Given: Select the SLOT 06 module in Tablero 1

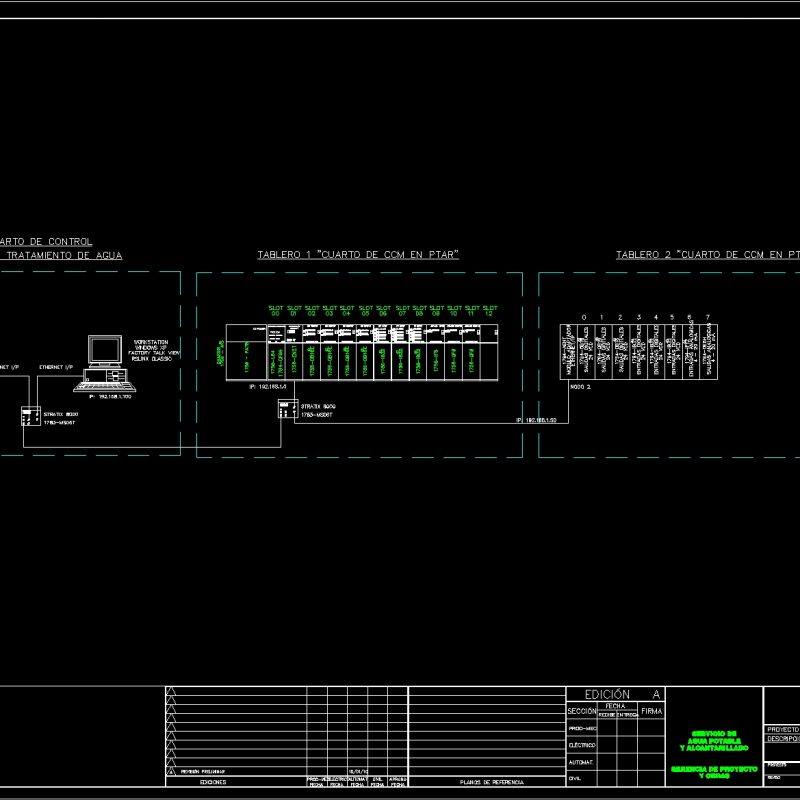Looking at the screenshot, I should point(382,359).
